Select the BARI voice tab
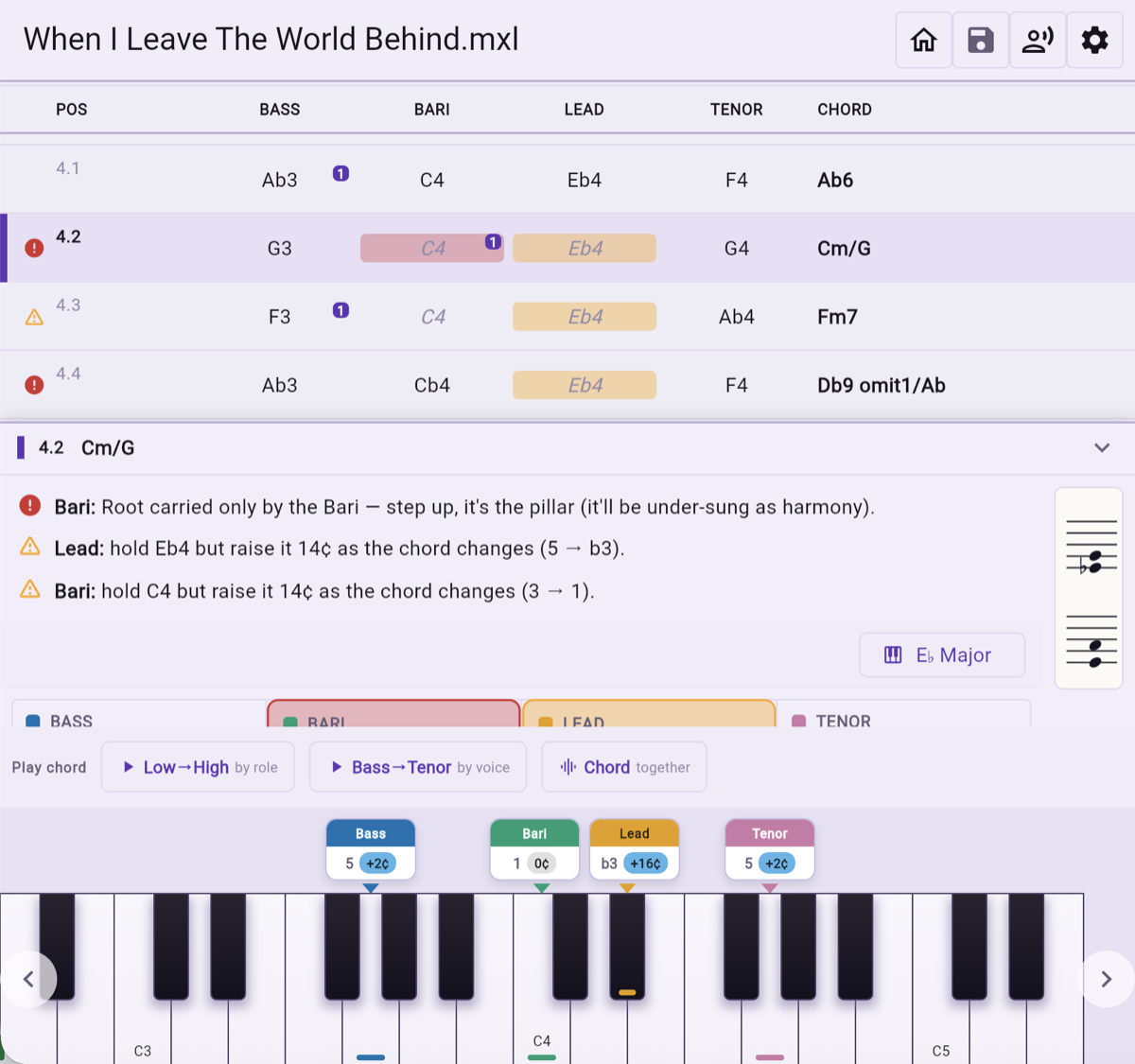The width and height of the screenshot is (1135, 1064). point(393,714)
